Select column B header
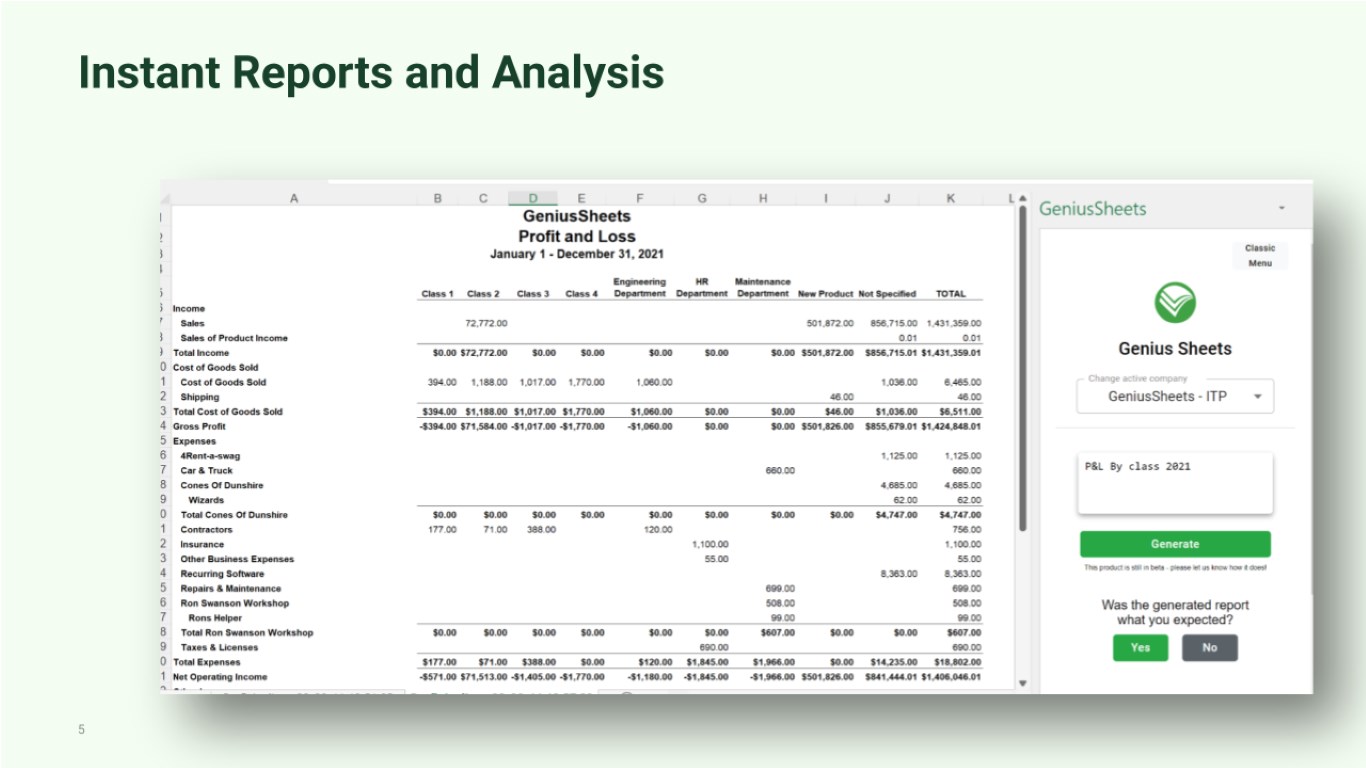Image resolution: width=1366 pixels, height=768 pixels. [x=438, y=199]
